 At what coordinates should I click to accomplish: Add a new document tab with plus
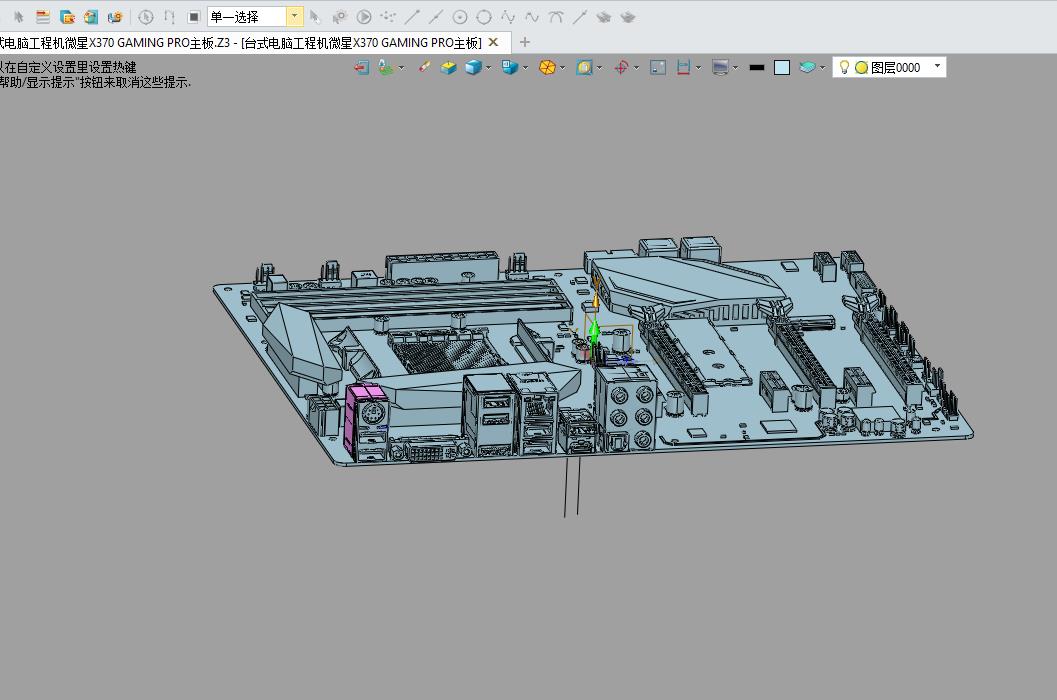click(524, 42)
